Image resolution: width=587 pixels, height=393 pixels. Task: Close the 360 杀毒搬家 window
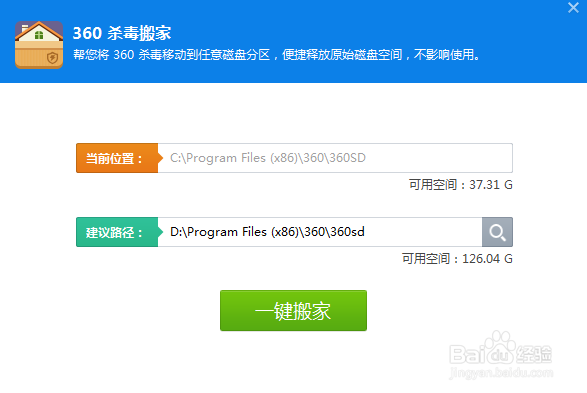pos(573,7)
